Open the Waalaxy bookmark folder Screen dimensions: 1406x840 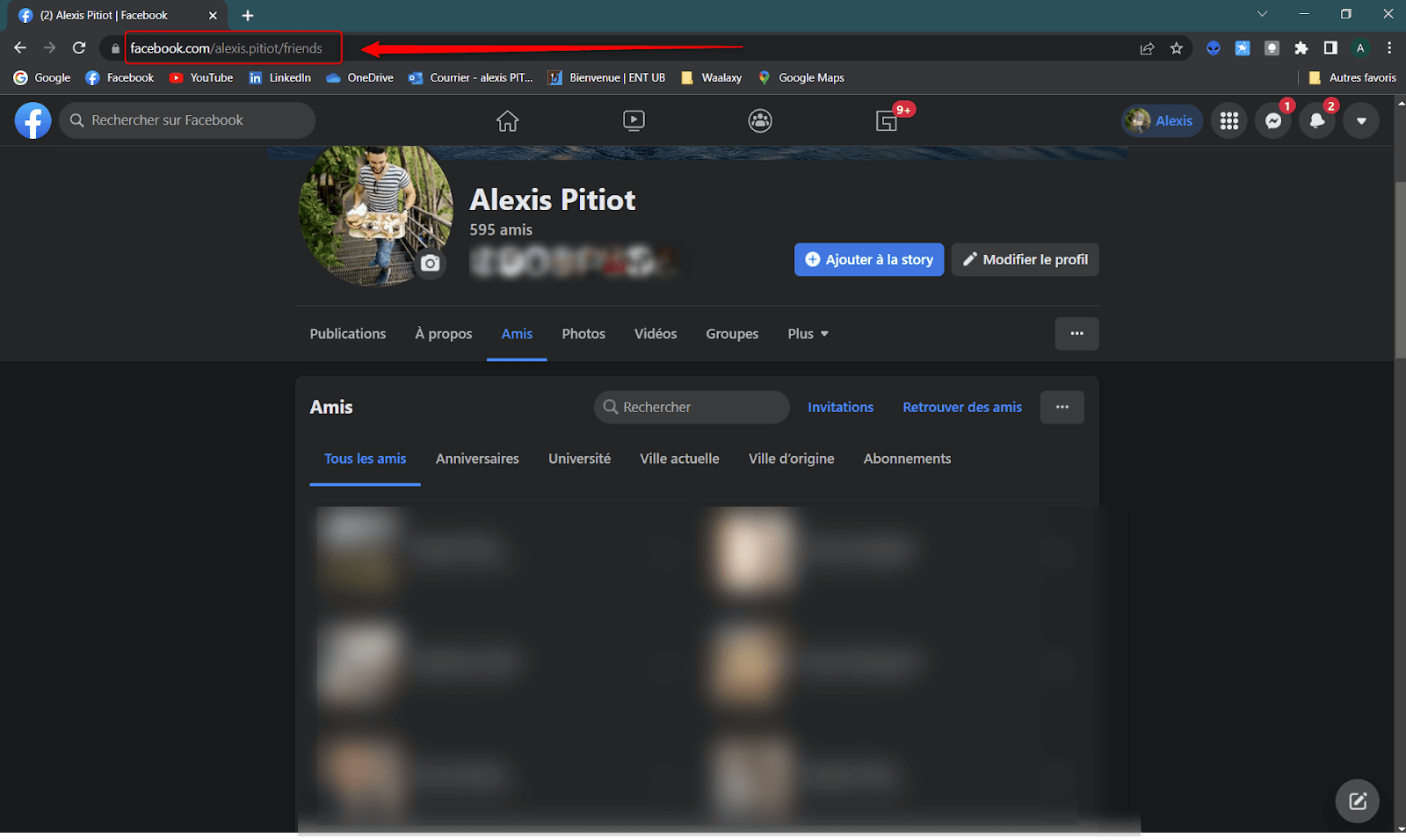(x=712, y=77)
